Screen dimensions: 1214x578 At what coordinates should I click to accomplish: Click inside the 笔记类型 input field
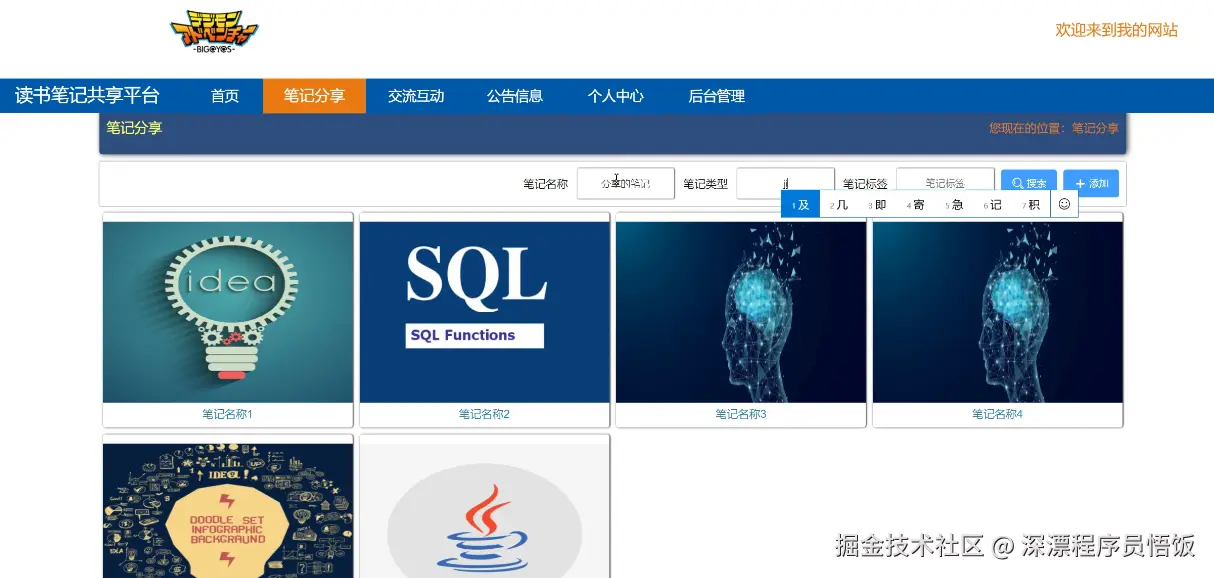pyautogui.click(x=785, y=183)
